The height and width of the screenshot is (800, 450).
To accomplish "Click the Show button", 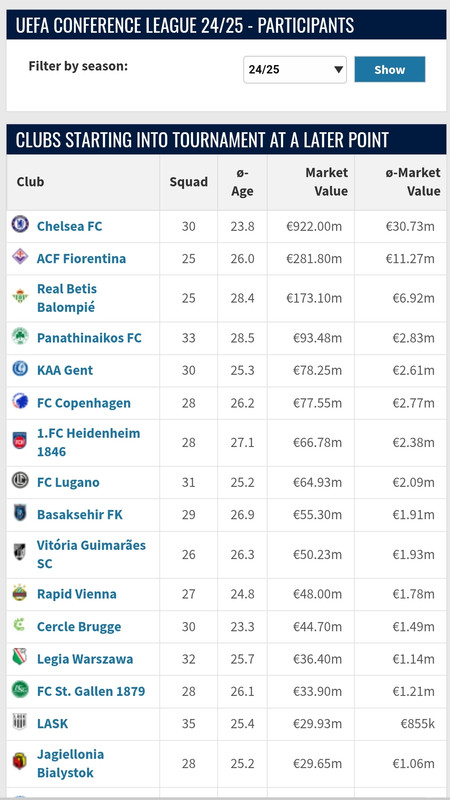I will pyautogui.click(x=390, y=69).
